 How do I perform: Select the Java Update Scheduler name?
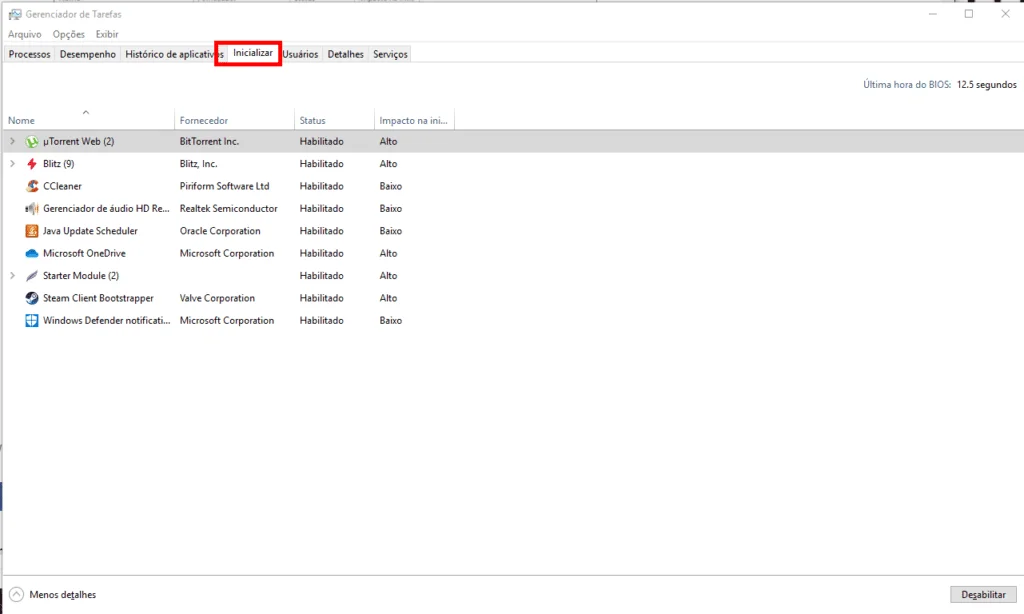click(x=90, y=231)
